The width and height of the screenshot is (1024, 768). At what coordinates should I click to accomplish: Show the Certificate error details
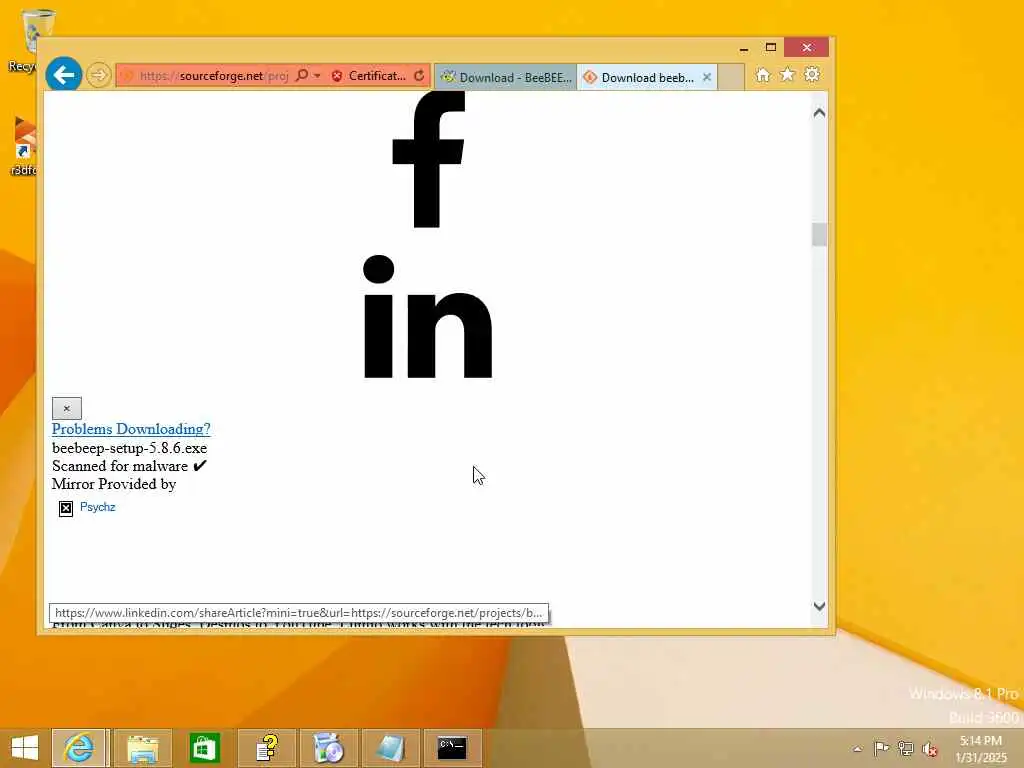(x=368, y=76)
